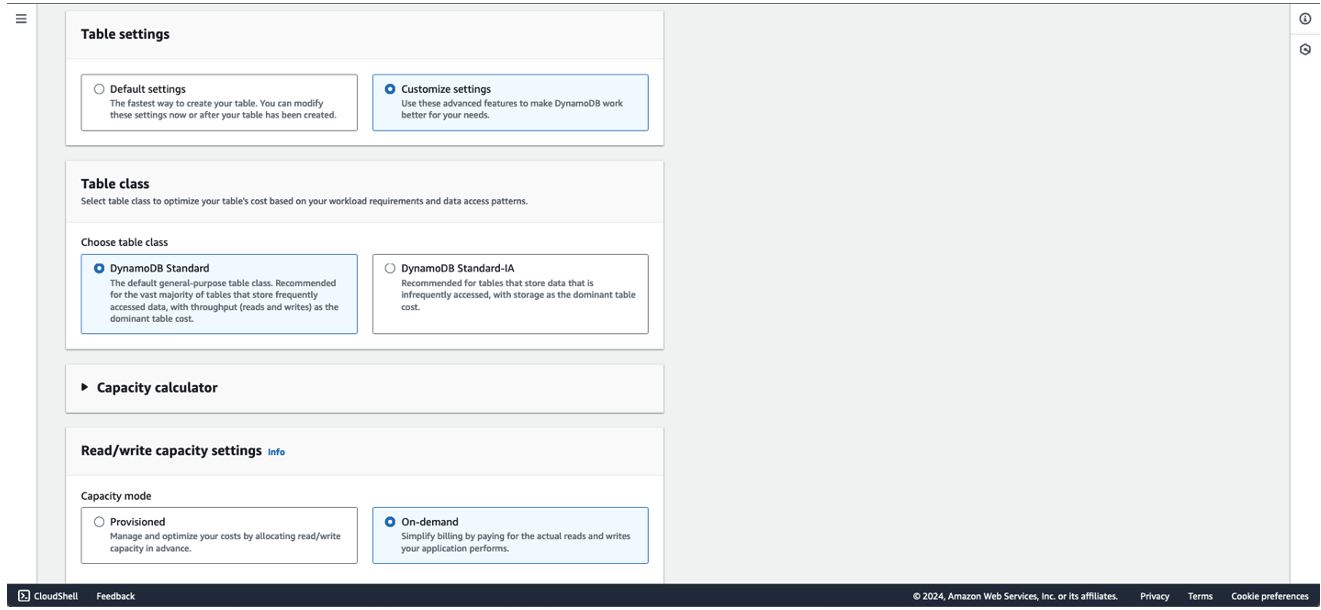Select the Customize settings radio button
This screenshot has height=610, width=1321.
click(x=390, y=89)
